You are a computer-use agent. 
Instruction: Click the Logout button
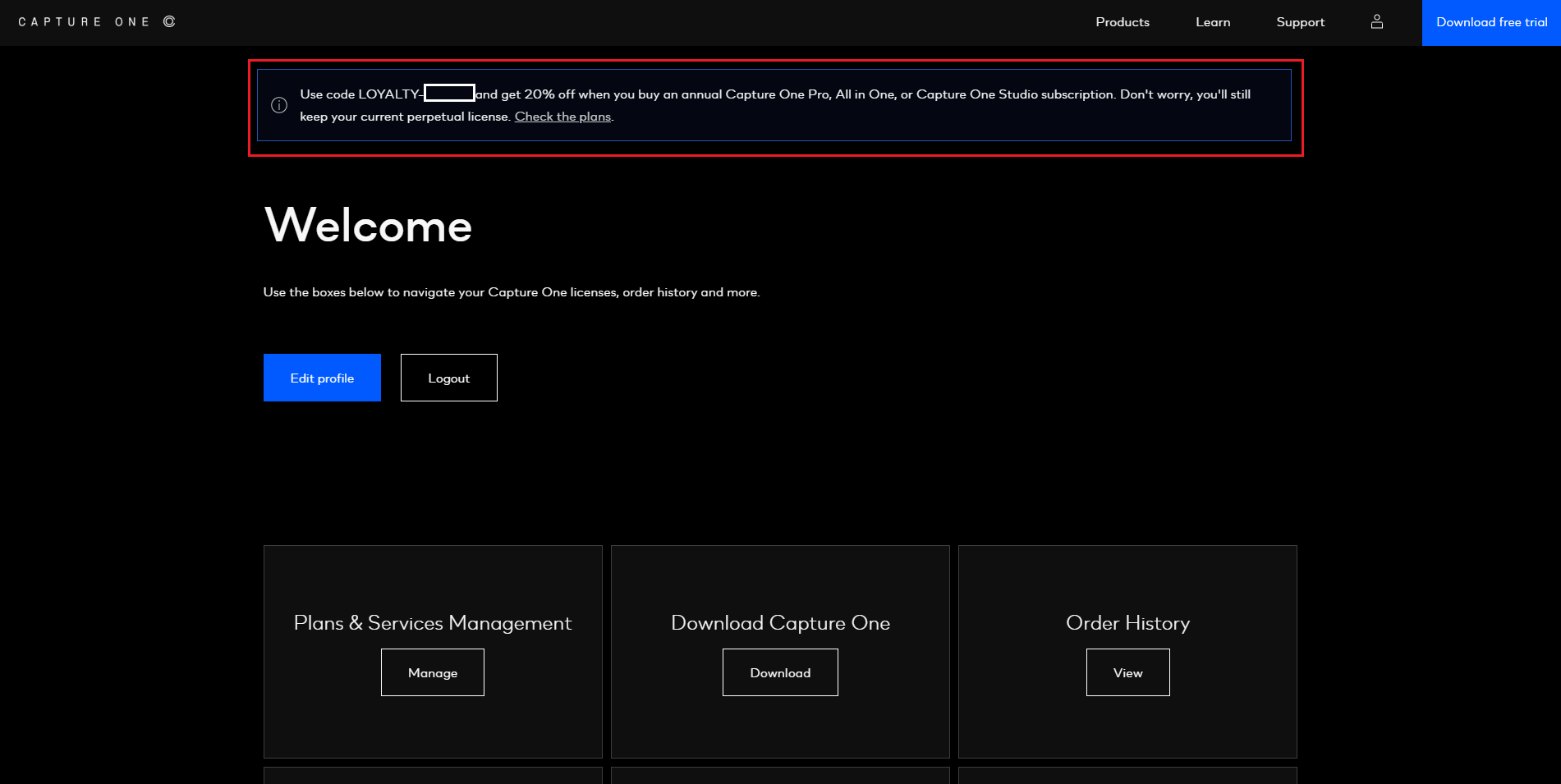point(449,378)
